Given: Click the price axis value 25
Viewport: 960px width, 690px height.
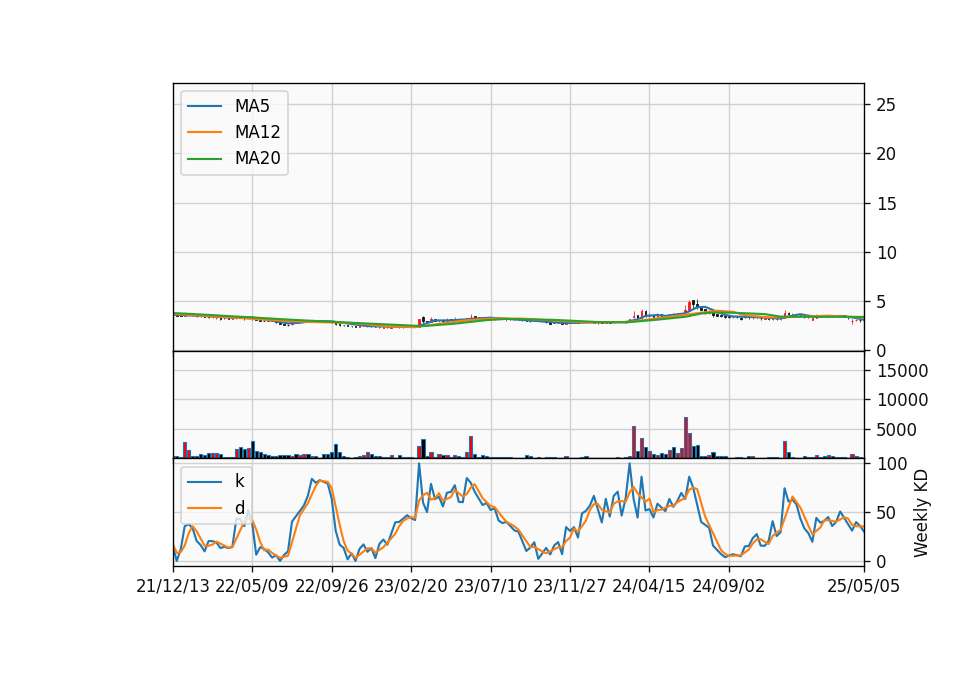Looking at the screenshot, I should point(886,105).
